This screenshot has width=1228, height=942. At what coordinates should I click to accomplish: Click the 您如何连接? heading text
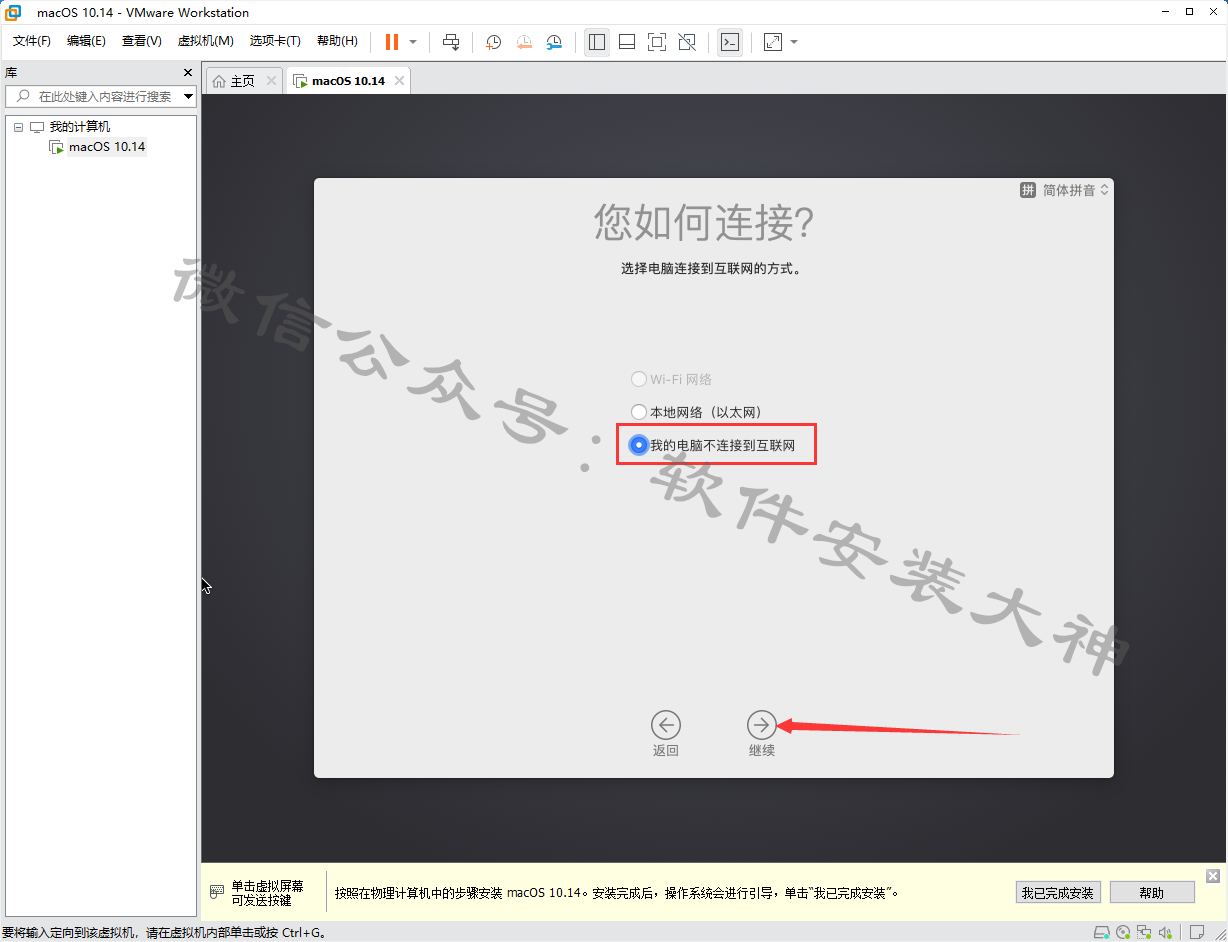coord(704,222)
